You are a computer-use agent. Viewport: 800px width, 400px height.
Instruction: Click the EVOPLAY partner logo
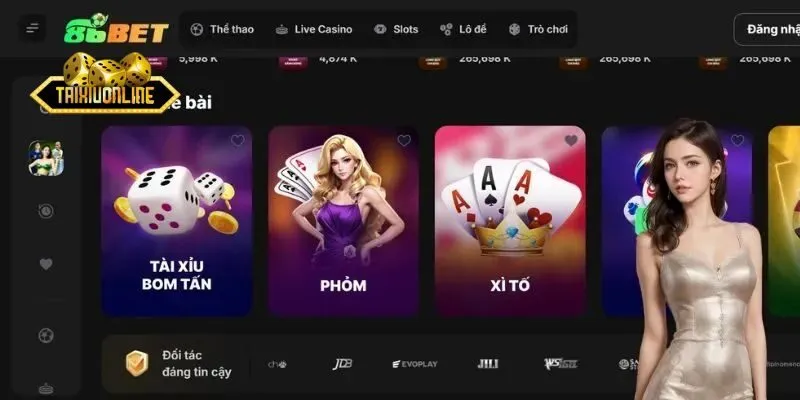[x=415, y=364]
